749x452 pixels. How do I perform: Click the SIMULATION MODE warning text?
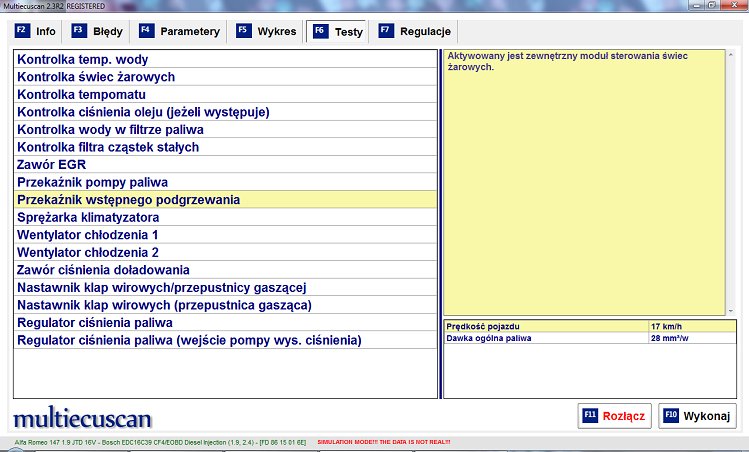[384, 442]
